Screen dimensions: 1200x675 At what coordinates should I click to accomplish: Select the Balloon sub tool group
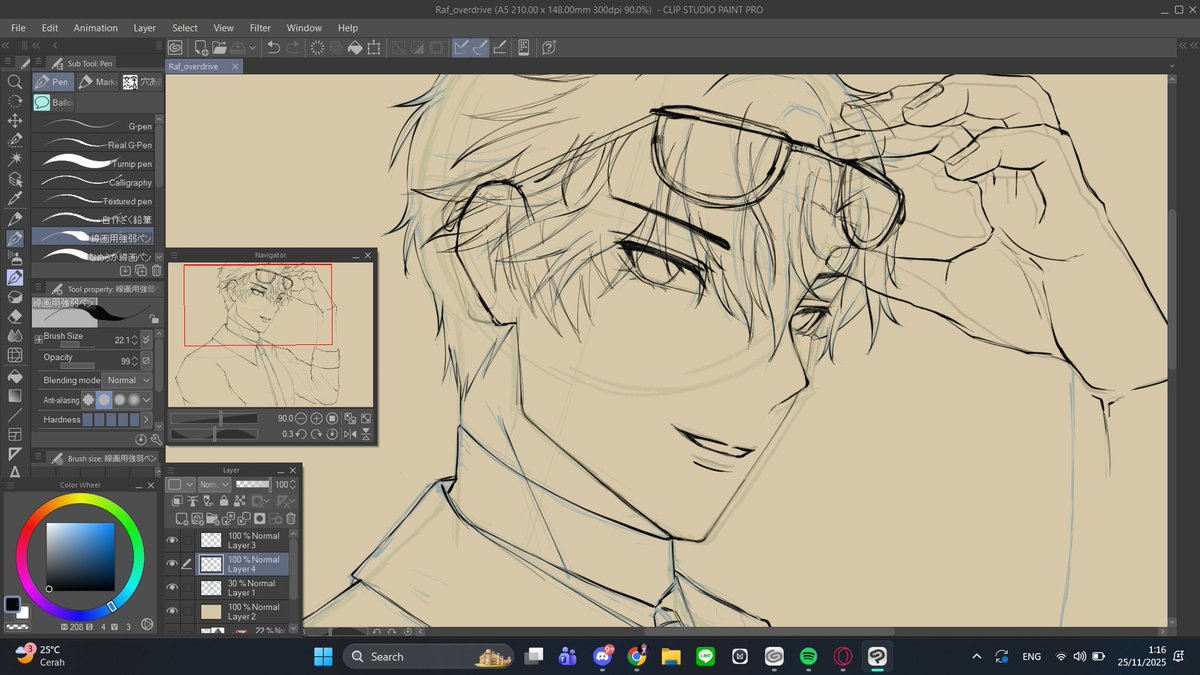[x=53, y=102]
